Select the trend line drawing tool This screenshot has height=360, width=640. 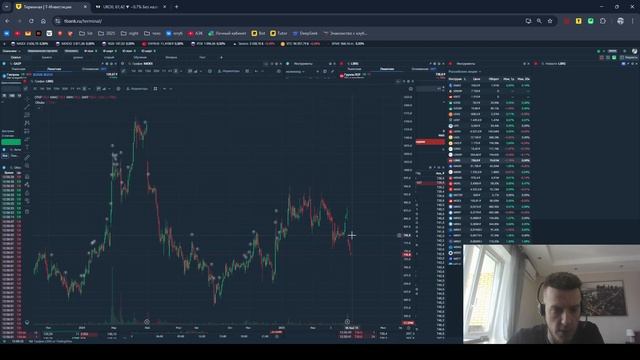(x=27, y=107)
